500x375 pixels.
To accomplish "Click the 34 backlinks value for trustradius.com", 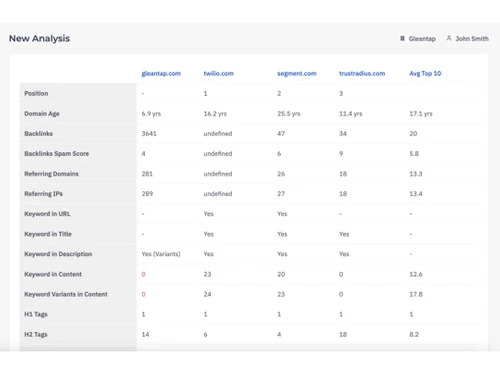I will pyautogui.click(x=343, y=134).
